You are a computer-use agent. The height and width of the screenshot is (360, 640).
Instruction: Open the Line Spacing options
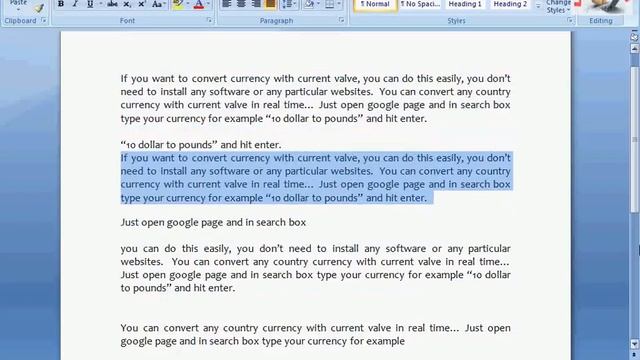(x=288, y=4)
